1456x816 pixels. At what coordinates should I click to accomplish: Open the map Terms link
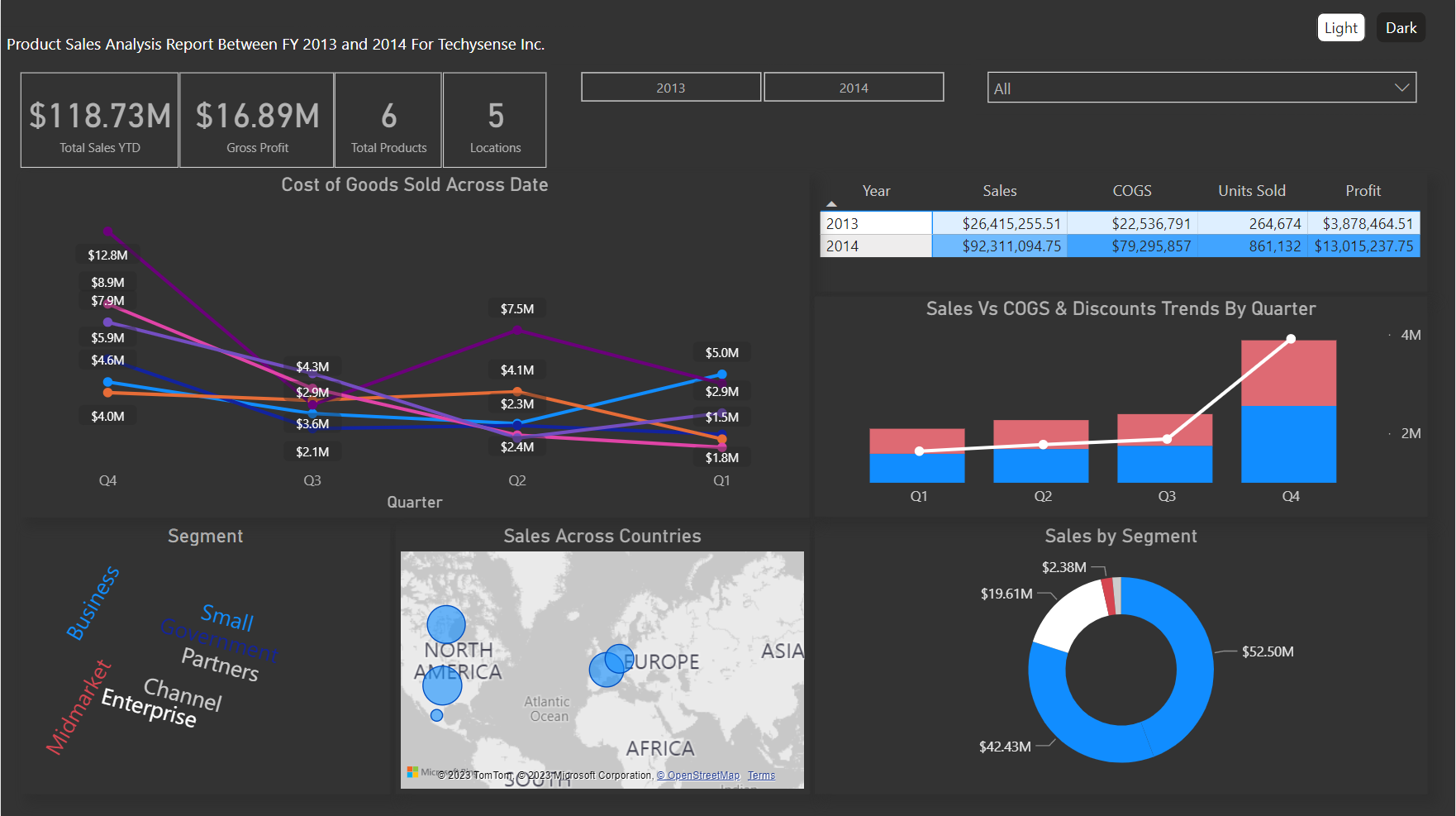pyautogui.click(x=761, y=775)
